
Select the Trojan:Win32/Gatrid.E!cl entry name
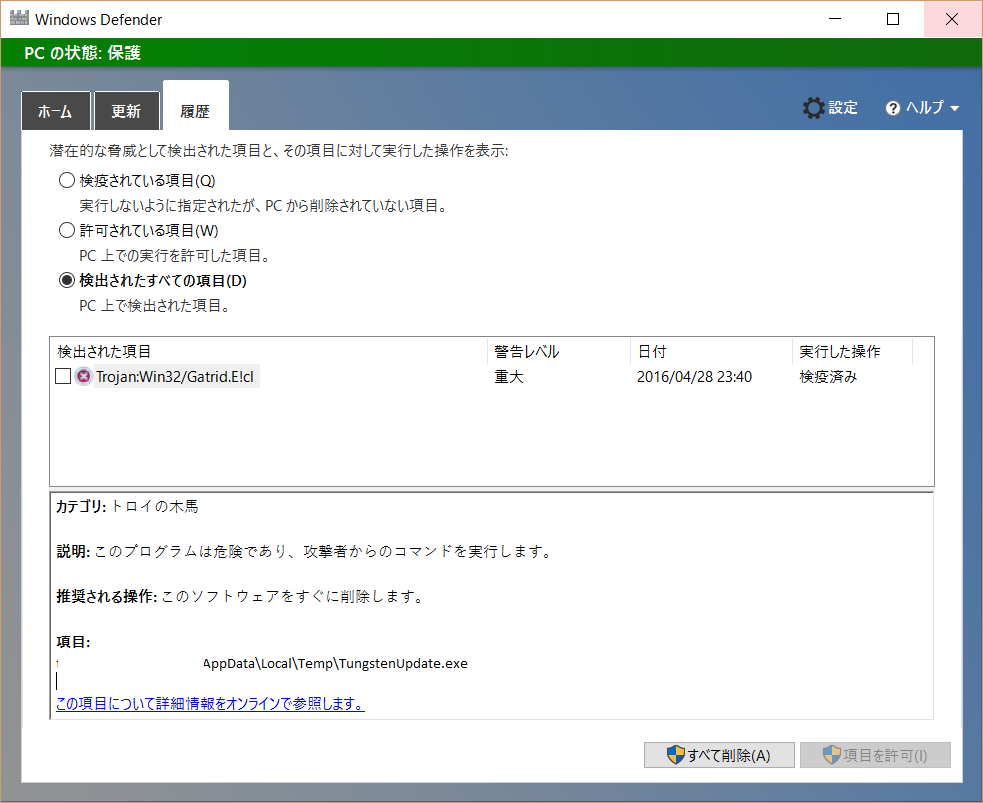tap(175, 376)
